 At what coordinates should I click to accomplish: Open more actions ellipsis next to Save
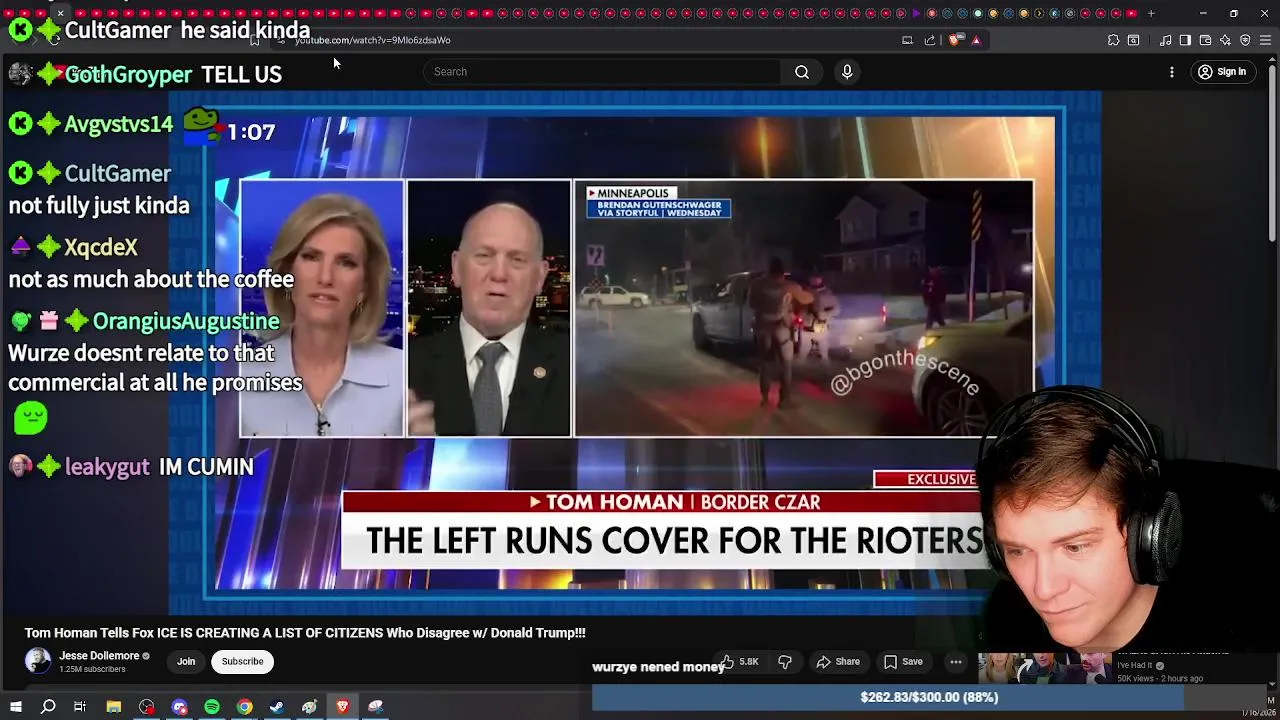point(956,662)
